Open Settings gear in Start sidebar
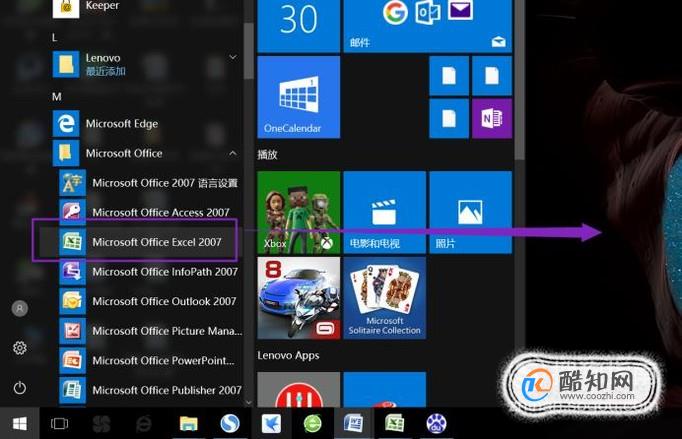 tap(20, 348)
